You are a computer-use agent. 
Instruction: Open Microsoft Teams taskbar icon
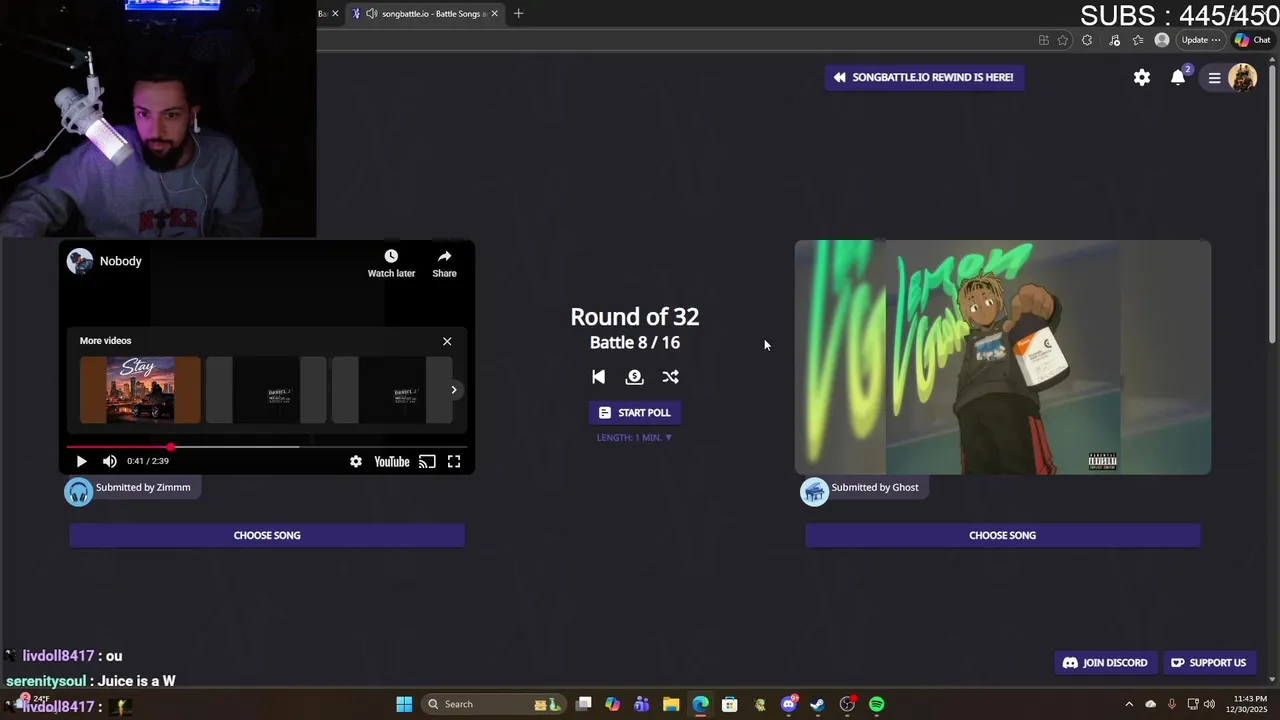(641, 704)
